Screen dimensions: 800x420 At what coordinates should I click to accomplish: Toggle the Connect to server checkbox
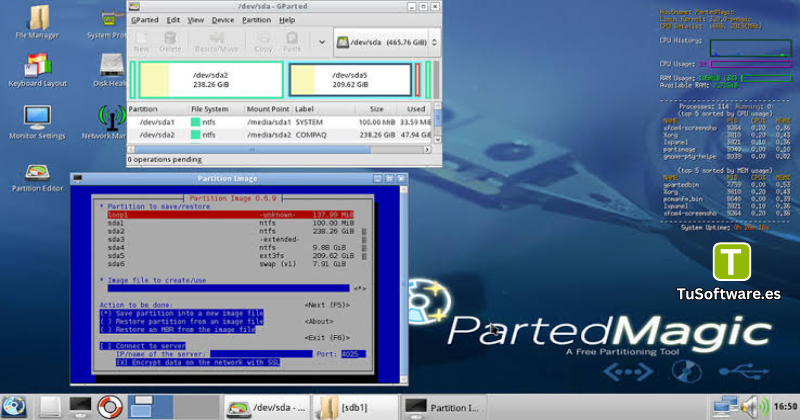143,345
